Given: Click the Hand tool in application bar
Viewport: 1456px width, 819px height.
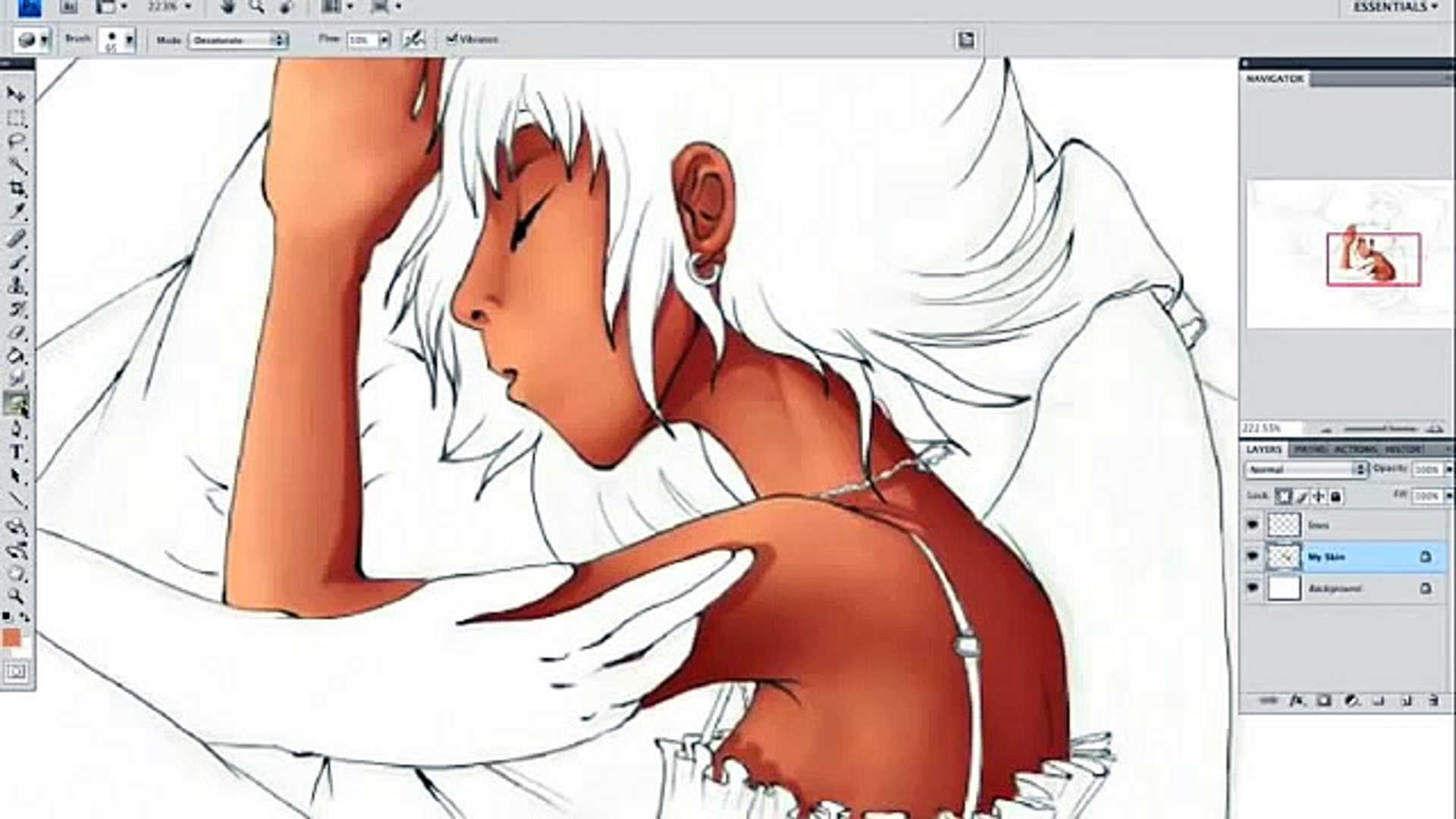Looking at the screenshot, I should click(228, 8).
